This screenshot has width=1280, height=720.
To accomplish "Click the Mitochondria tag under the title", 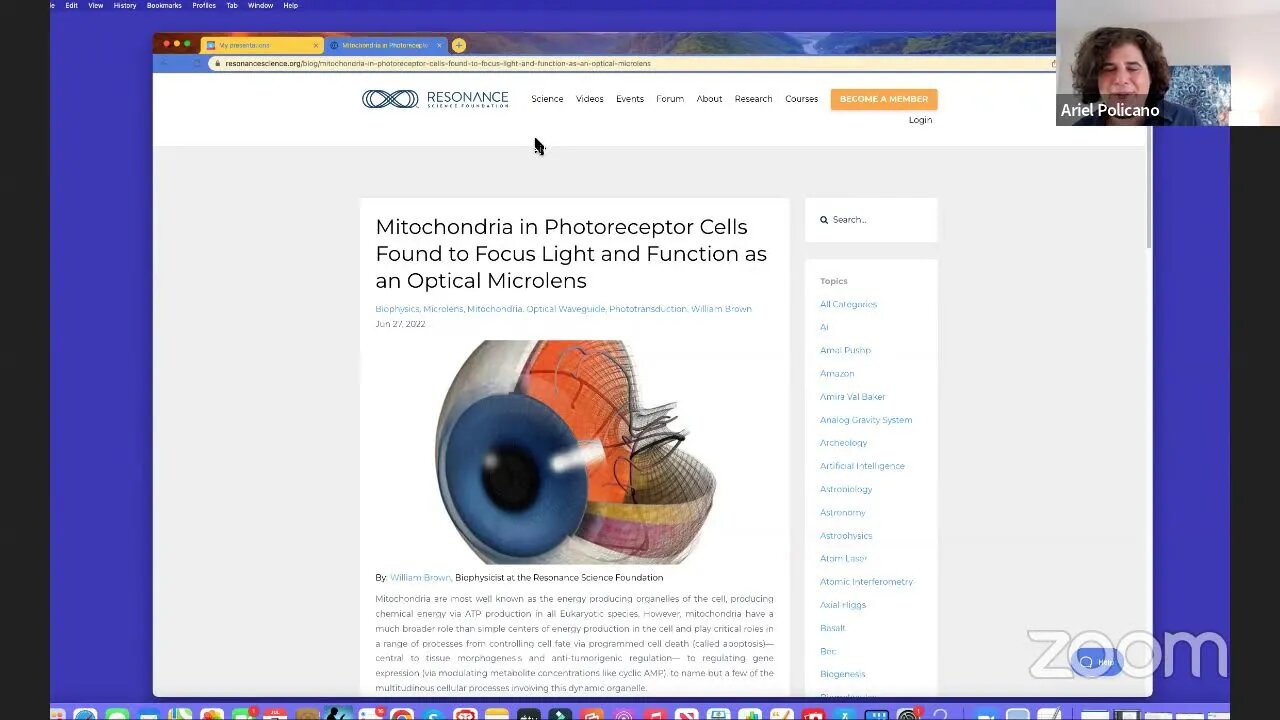I will click(494, 309).
